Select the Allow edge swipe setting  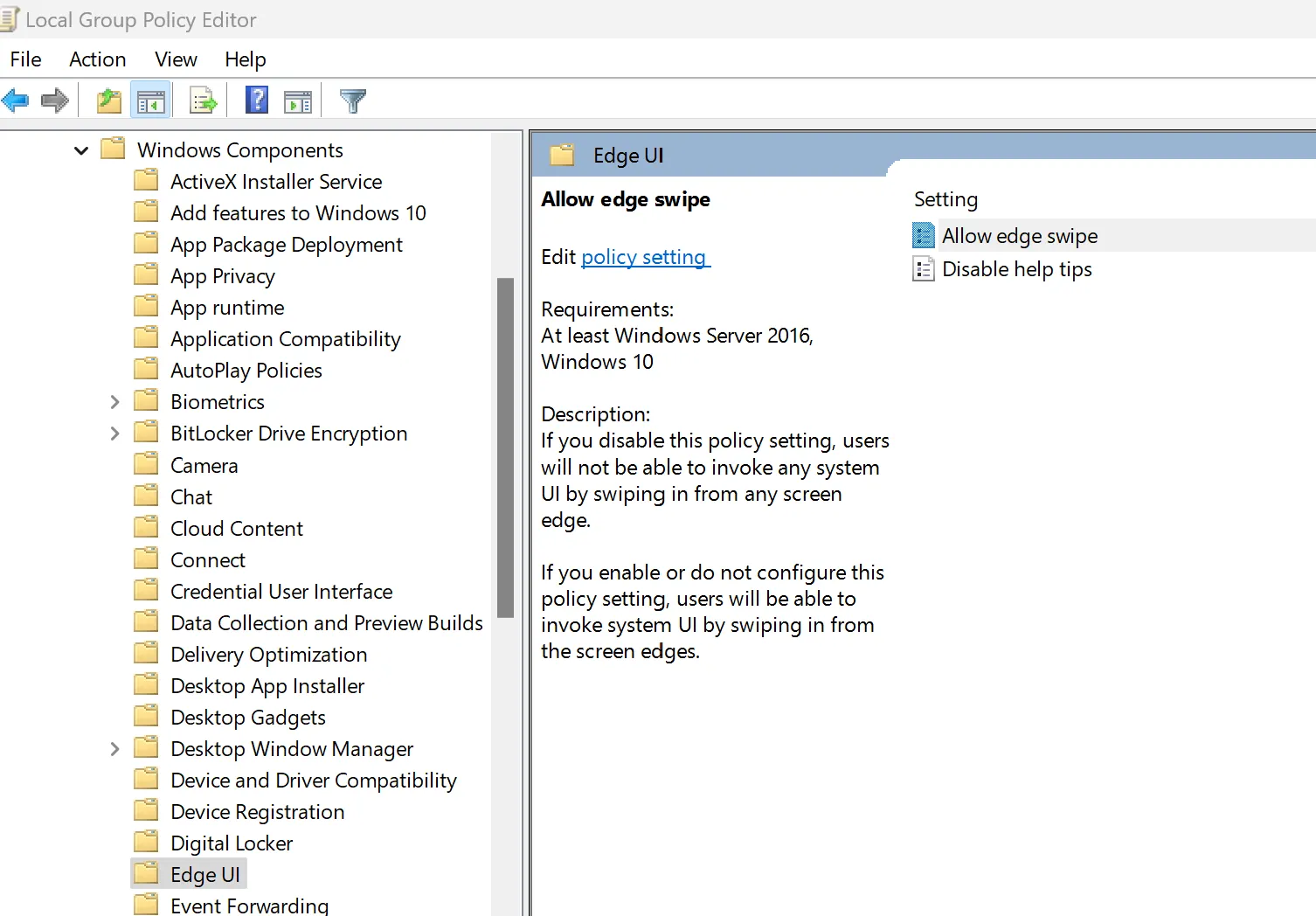[x=1020, y=236]
